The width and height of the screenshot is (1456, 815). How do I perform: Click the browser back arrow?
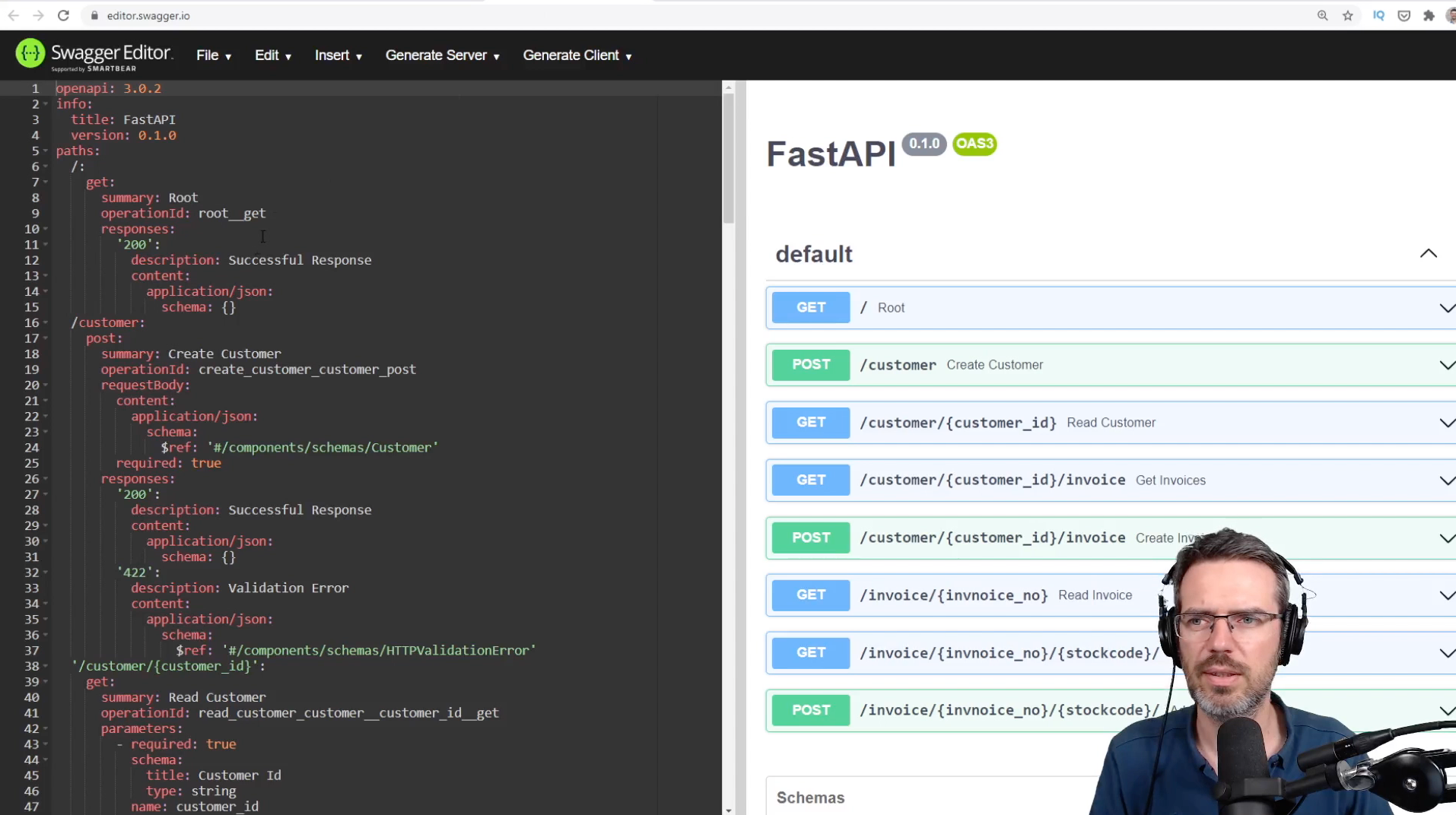[13, 15]
